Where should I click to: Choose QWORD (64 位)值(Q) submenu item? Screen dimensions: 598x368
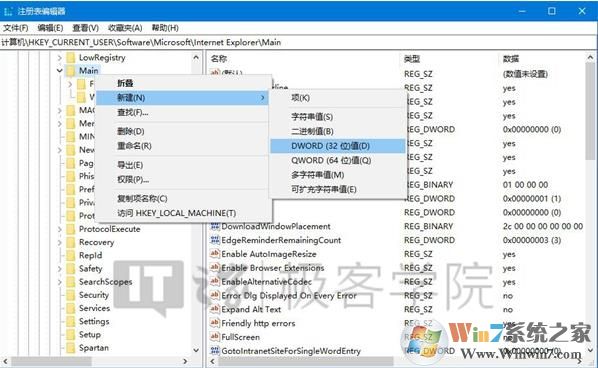[x=338, y=160]
